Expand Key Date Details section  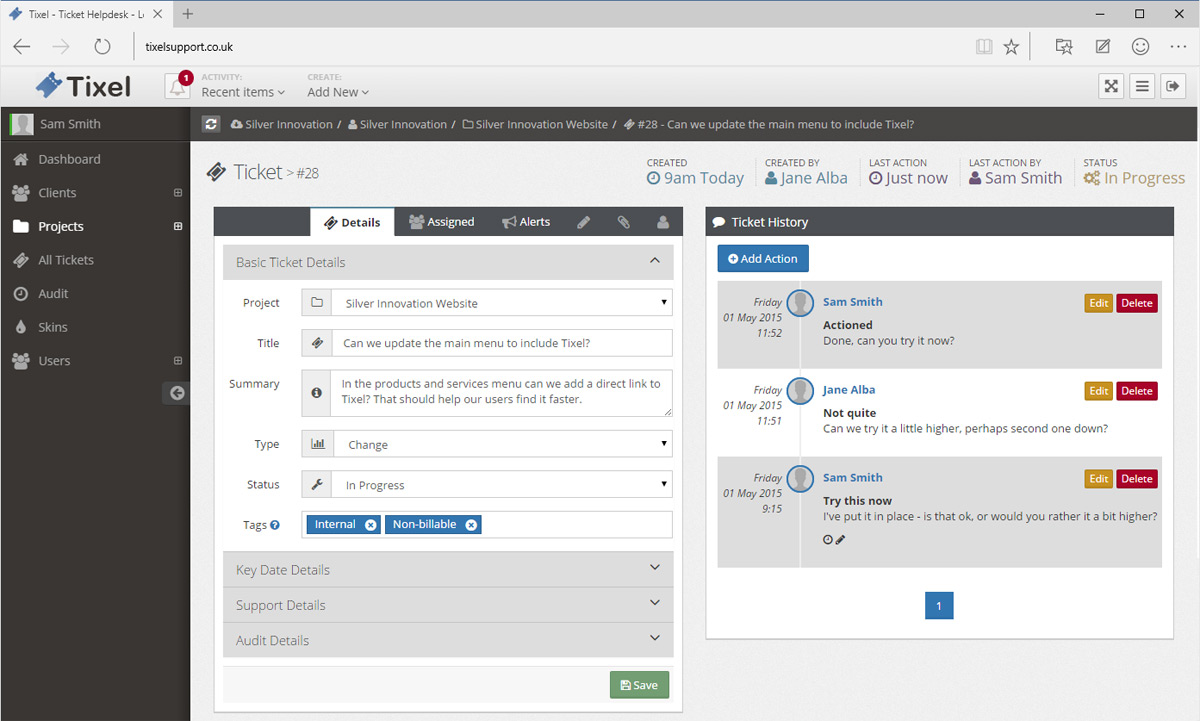coord(448,570)
